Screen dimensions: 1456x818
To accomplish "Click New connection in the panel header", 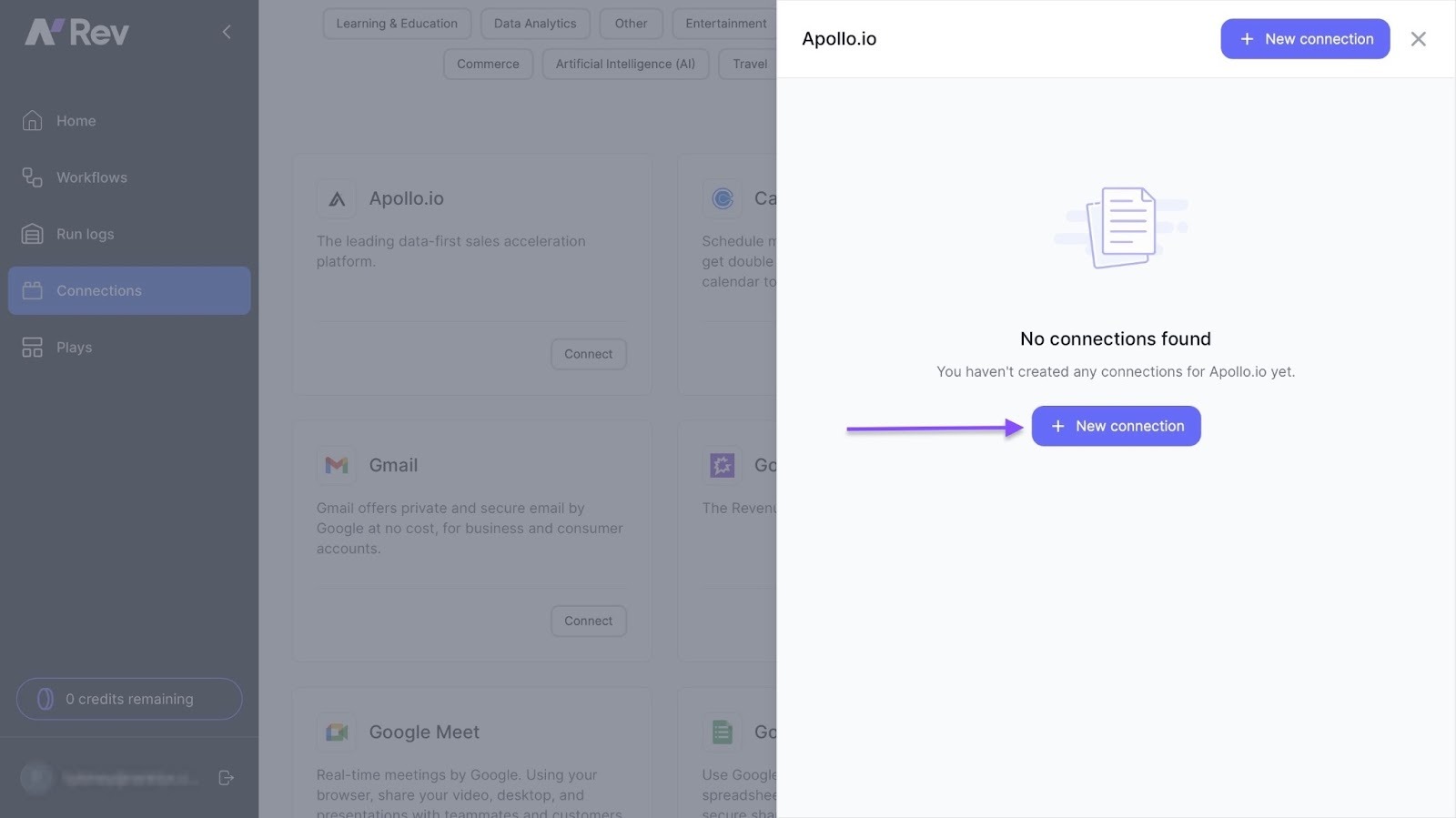I will tap(1305, 39).
